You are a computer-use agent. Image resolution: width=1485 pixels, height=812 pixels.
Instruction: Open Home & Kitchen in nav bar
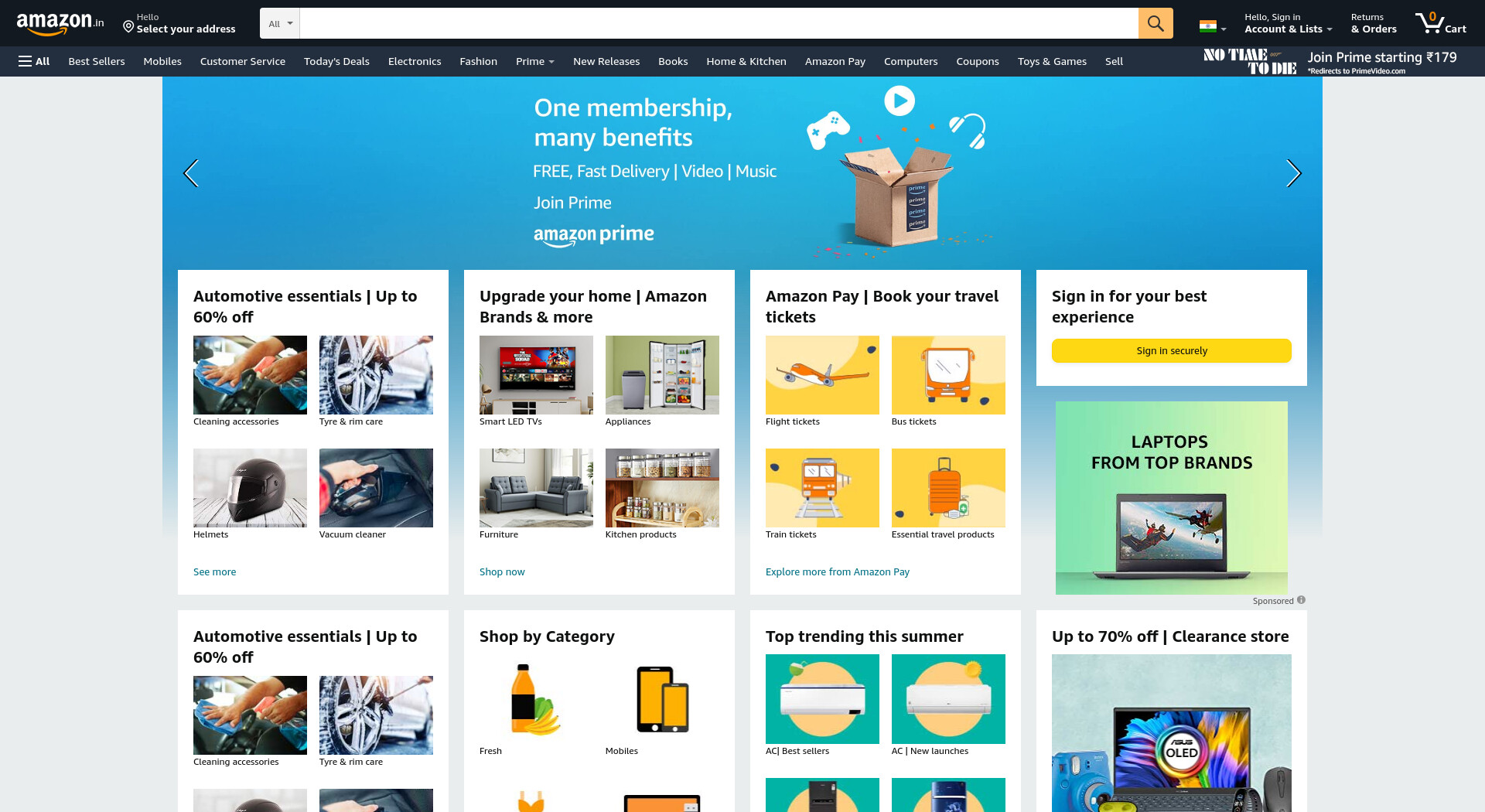pyautogui.click(x=746, y=61)
